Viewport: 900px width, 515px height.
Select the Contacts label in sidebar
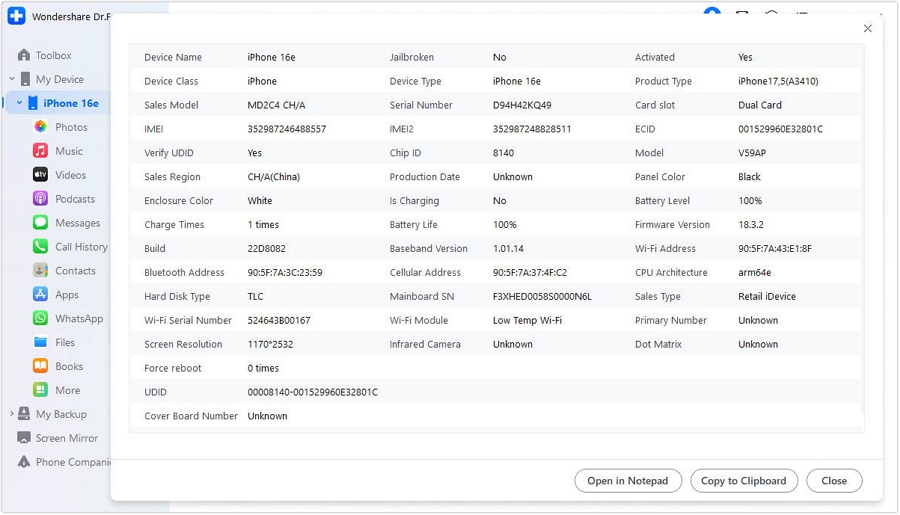click(x=75, y=271)
